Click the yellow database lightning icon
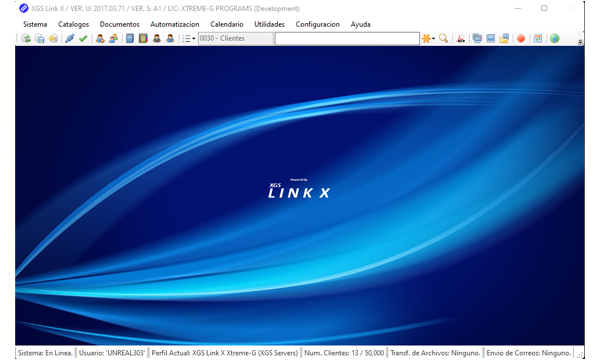The width and height of the screenshot is (600, 360). [x=53, y=38]
